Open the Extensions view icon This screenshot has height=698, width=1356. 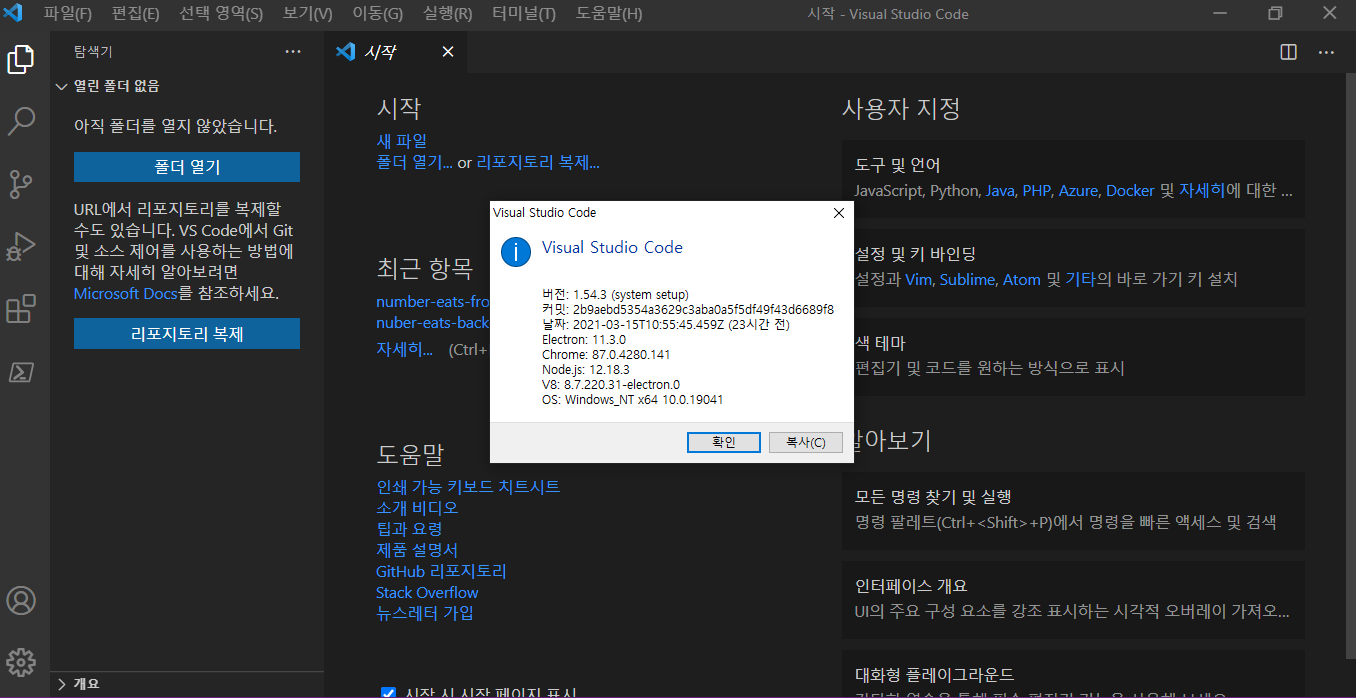pos(21,309)
